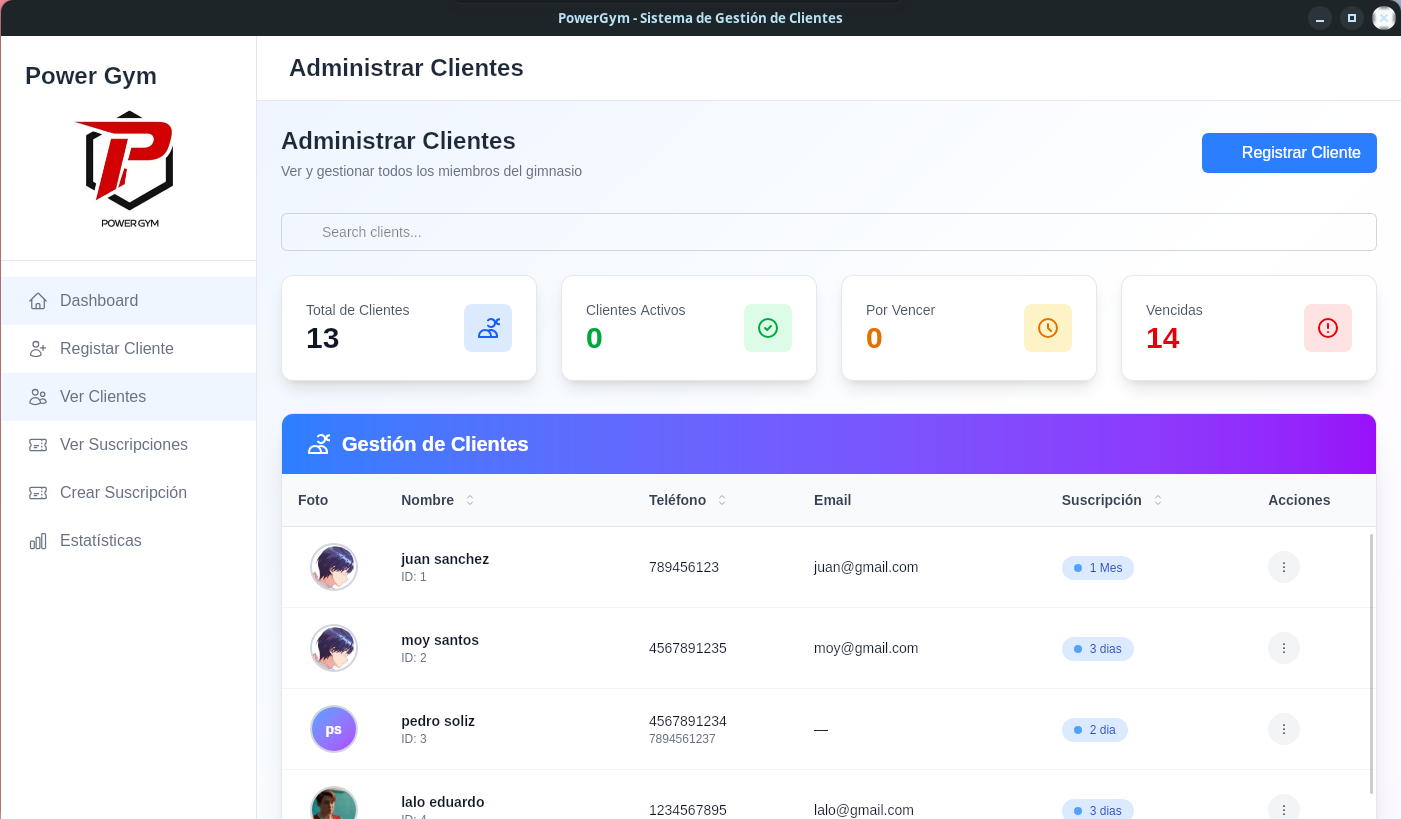The height and width of the screenshot is (819, 1401).
Task: Click the phone number 4567891235
Action: (x=688, y=648)
